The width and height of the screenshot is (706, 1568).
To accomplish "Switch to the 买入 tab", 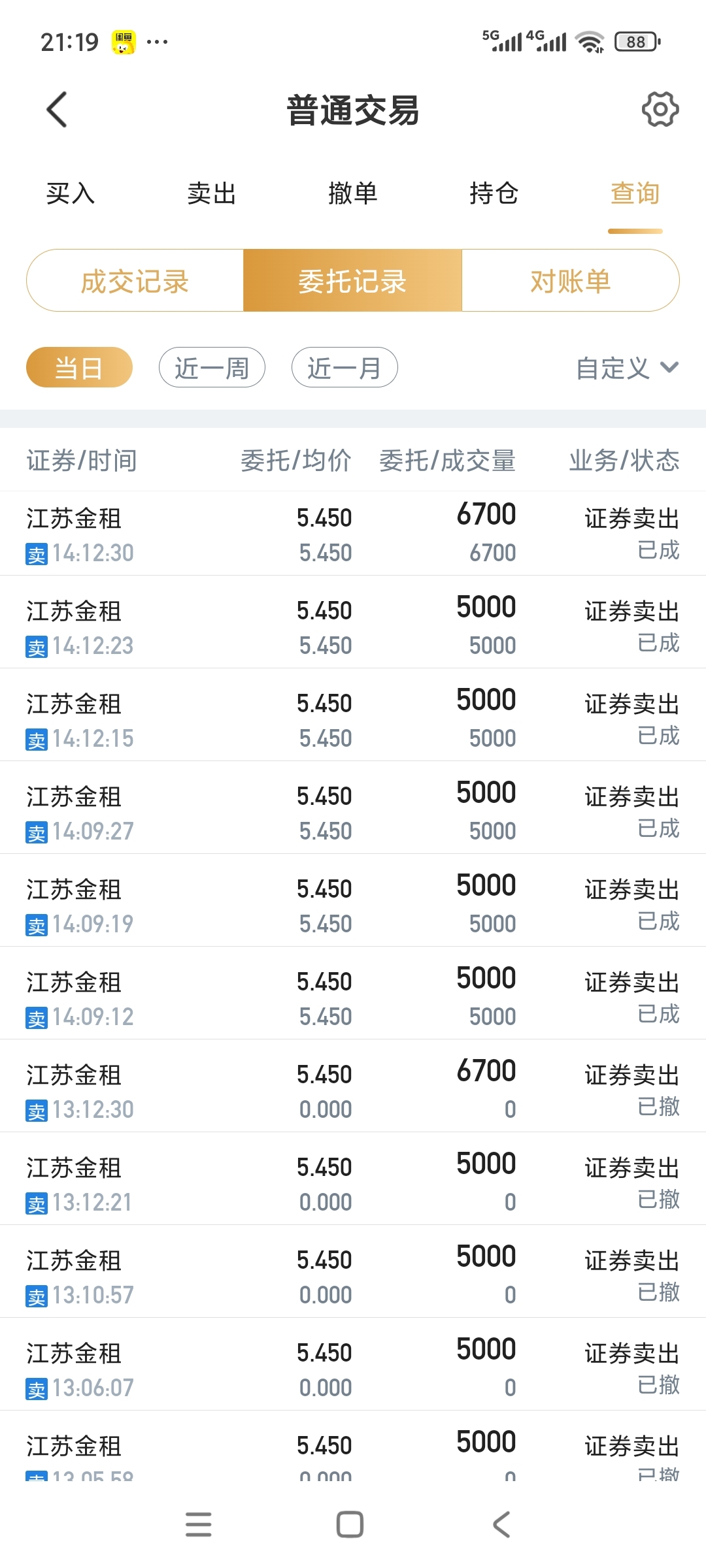I will [x=71, y=193].
